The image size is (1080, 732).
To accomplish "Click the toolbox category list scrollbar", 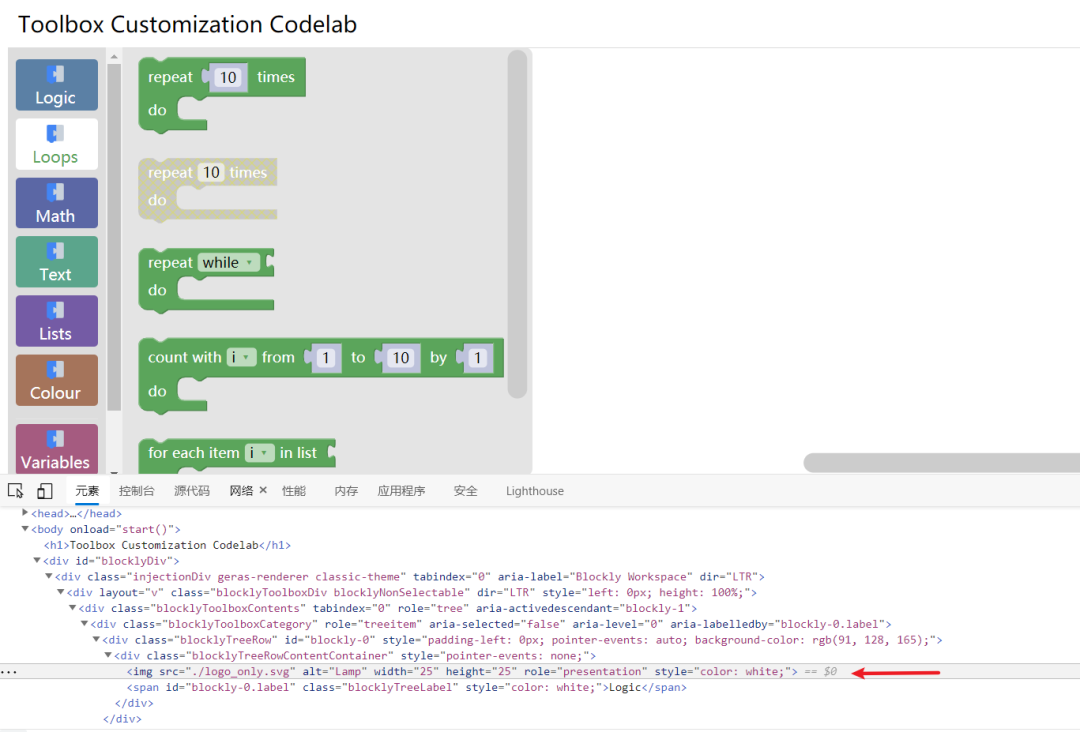I will (114, 237).
